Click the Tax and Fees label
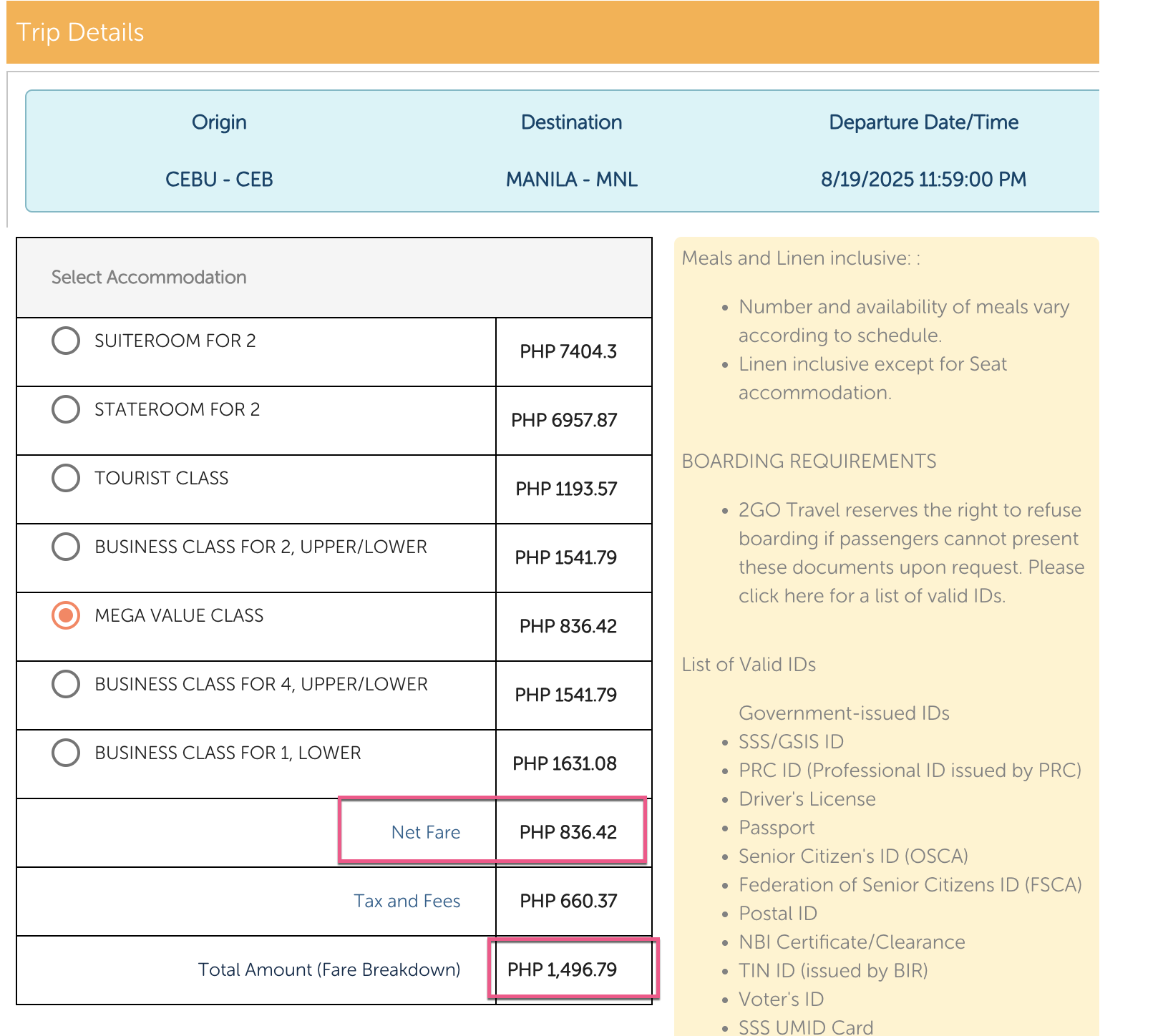The height and width of the screenshot is (1036, 1163). [407, 901]
